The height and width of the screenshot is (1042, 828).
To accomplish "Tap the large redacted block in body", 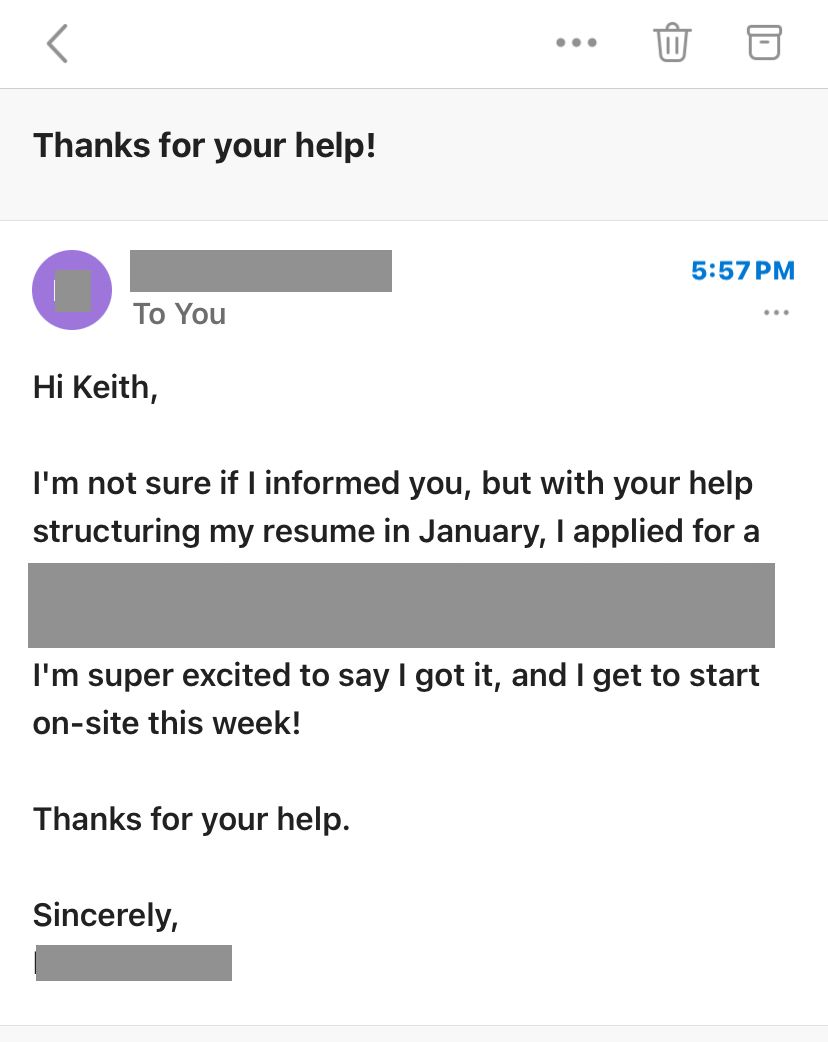I will 401,605.
